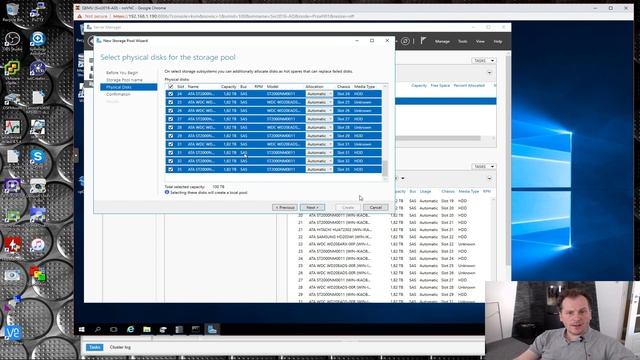Open the Skype desktop icon
Image resolution: width=640 pixels, height=360 pixels.
[38, 158]
